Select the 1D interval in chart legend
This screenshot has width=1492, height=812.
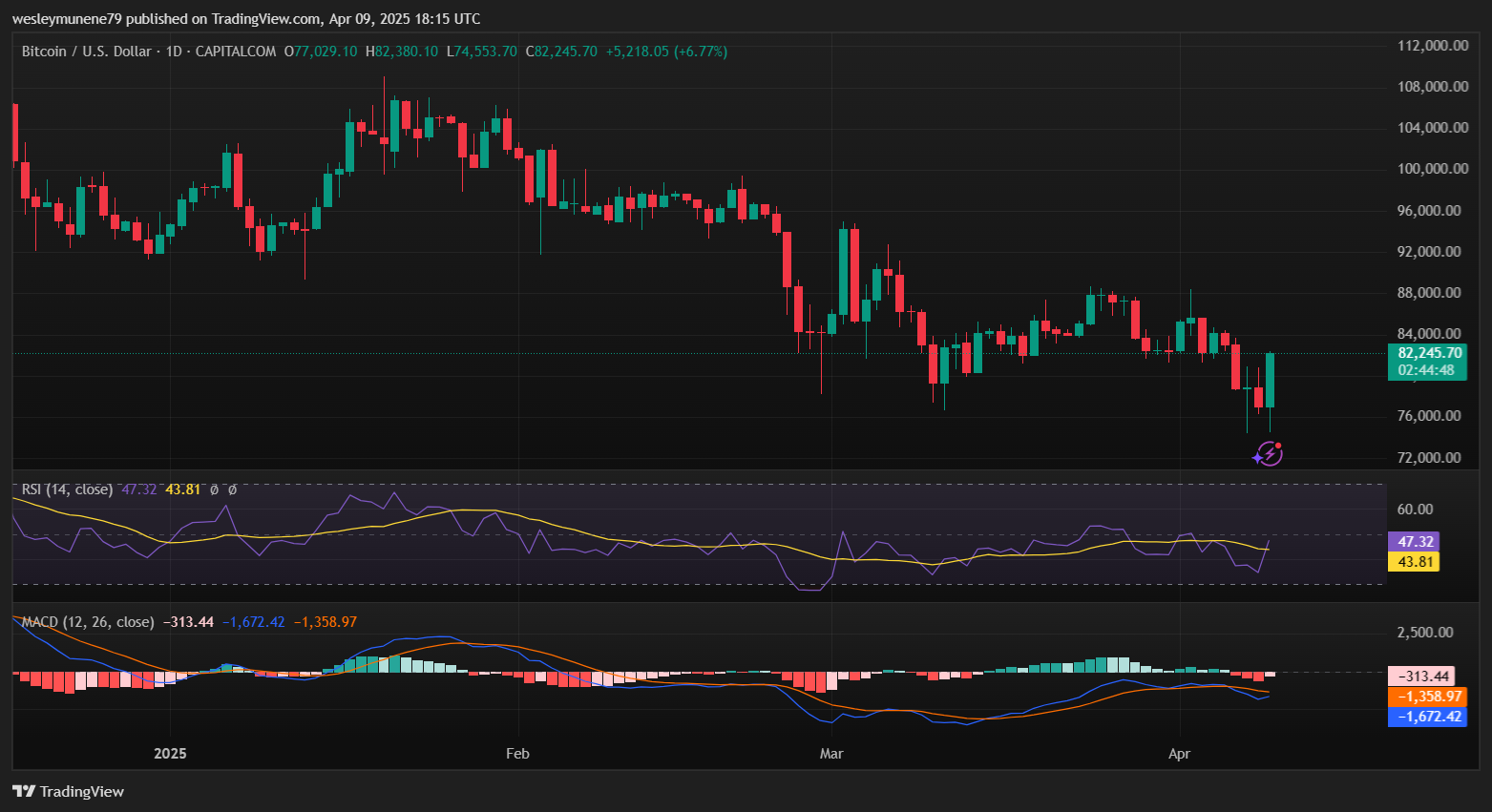[174, 52]
